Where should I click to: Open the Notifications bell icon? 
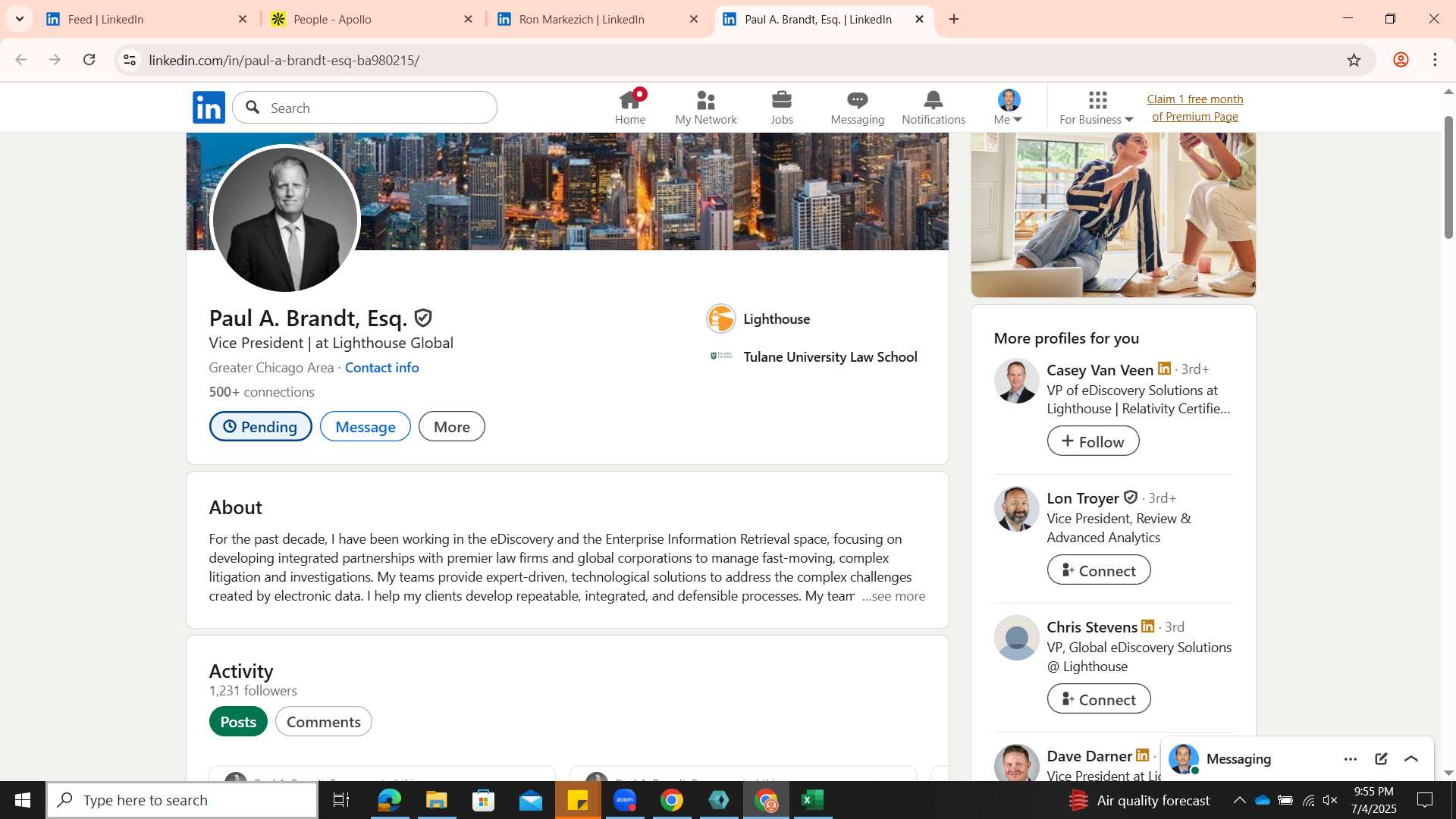[x=934, y=108]
